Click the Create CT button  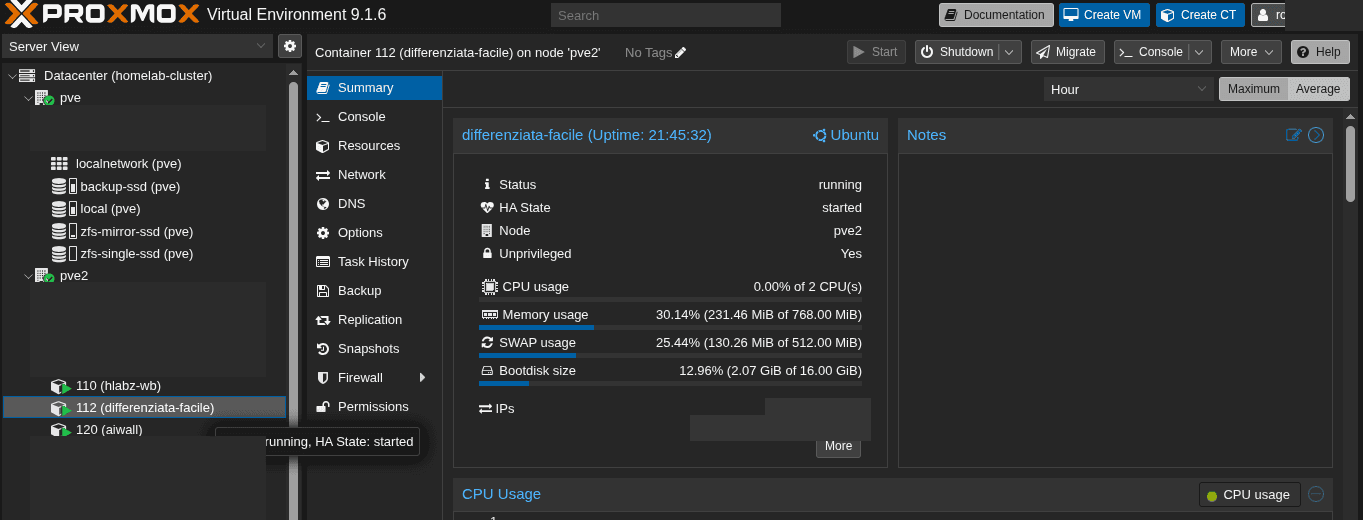click(1199, 15)
